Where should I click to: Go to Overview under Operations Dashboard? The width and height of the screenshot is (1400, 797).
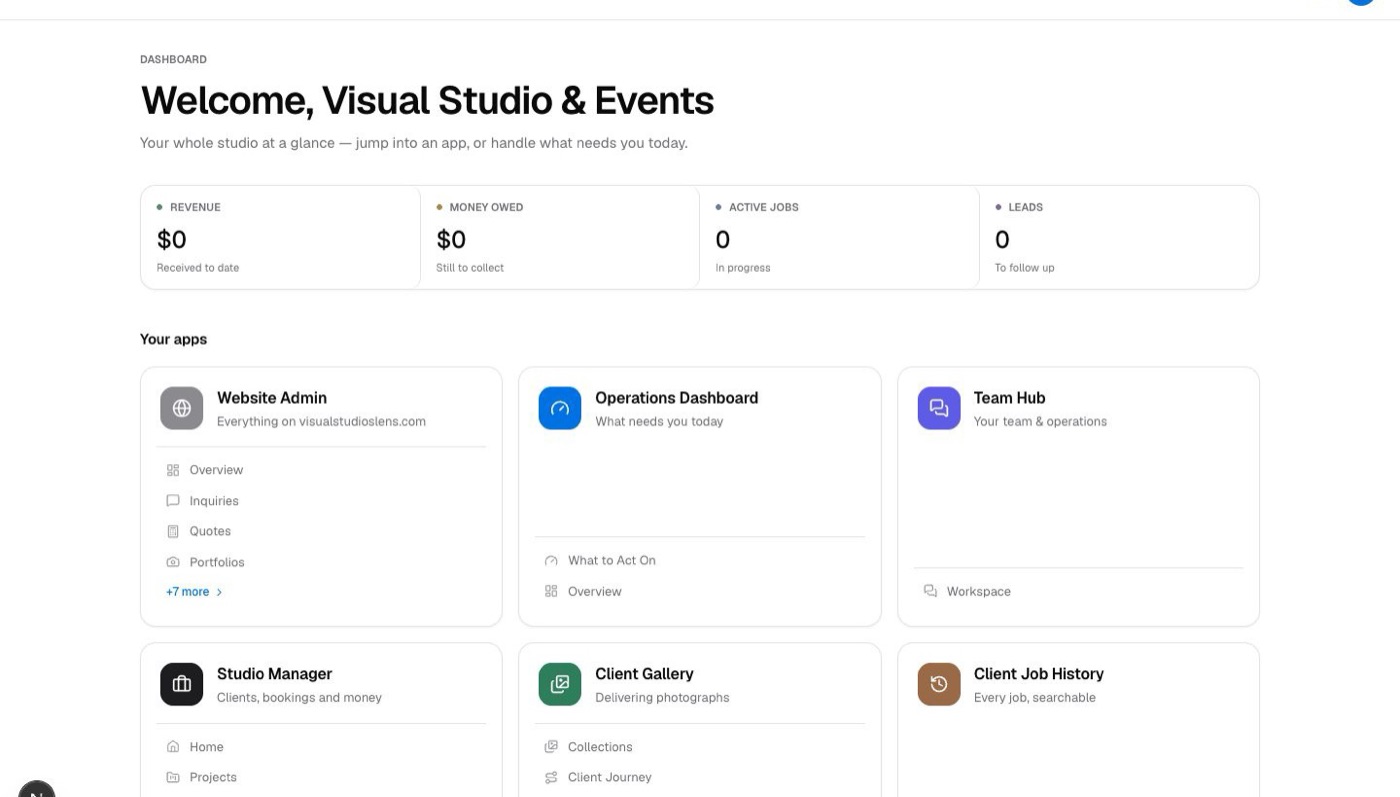click(x=594, y=592)
